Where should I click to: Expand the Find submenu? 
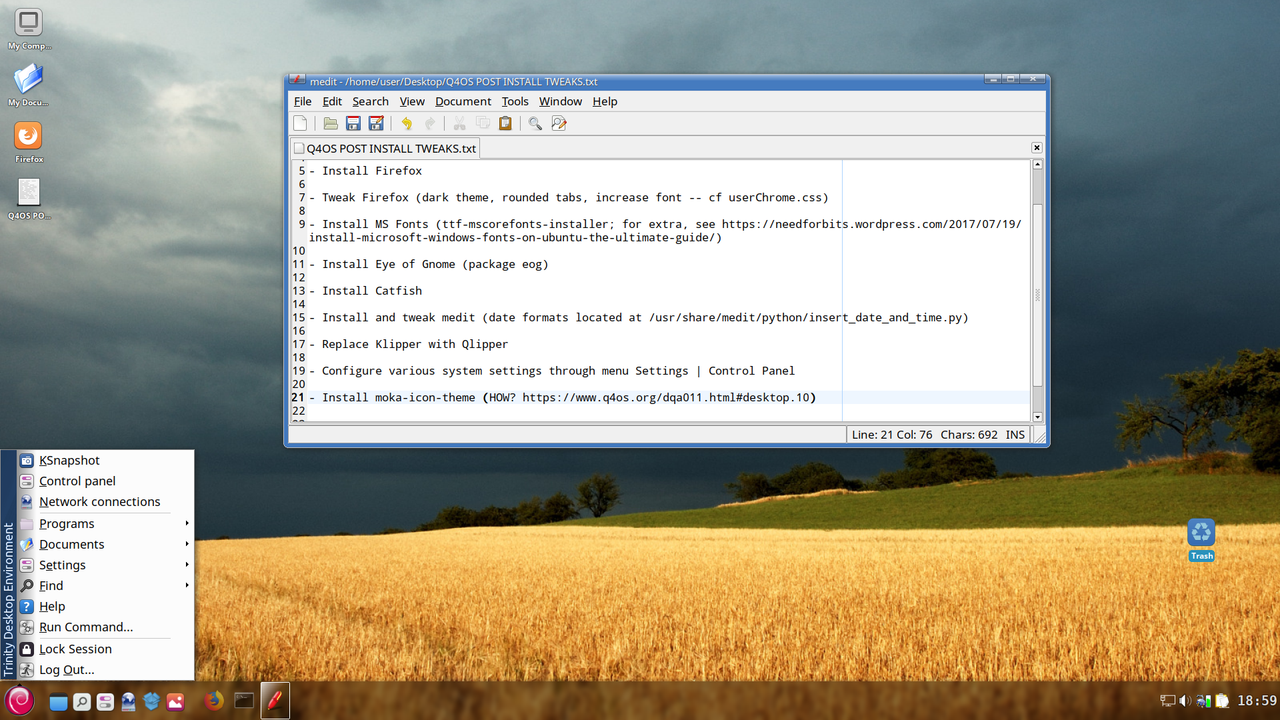[106, 586]
